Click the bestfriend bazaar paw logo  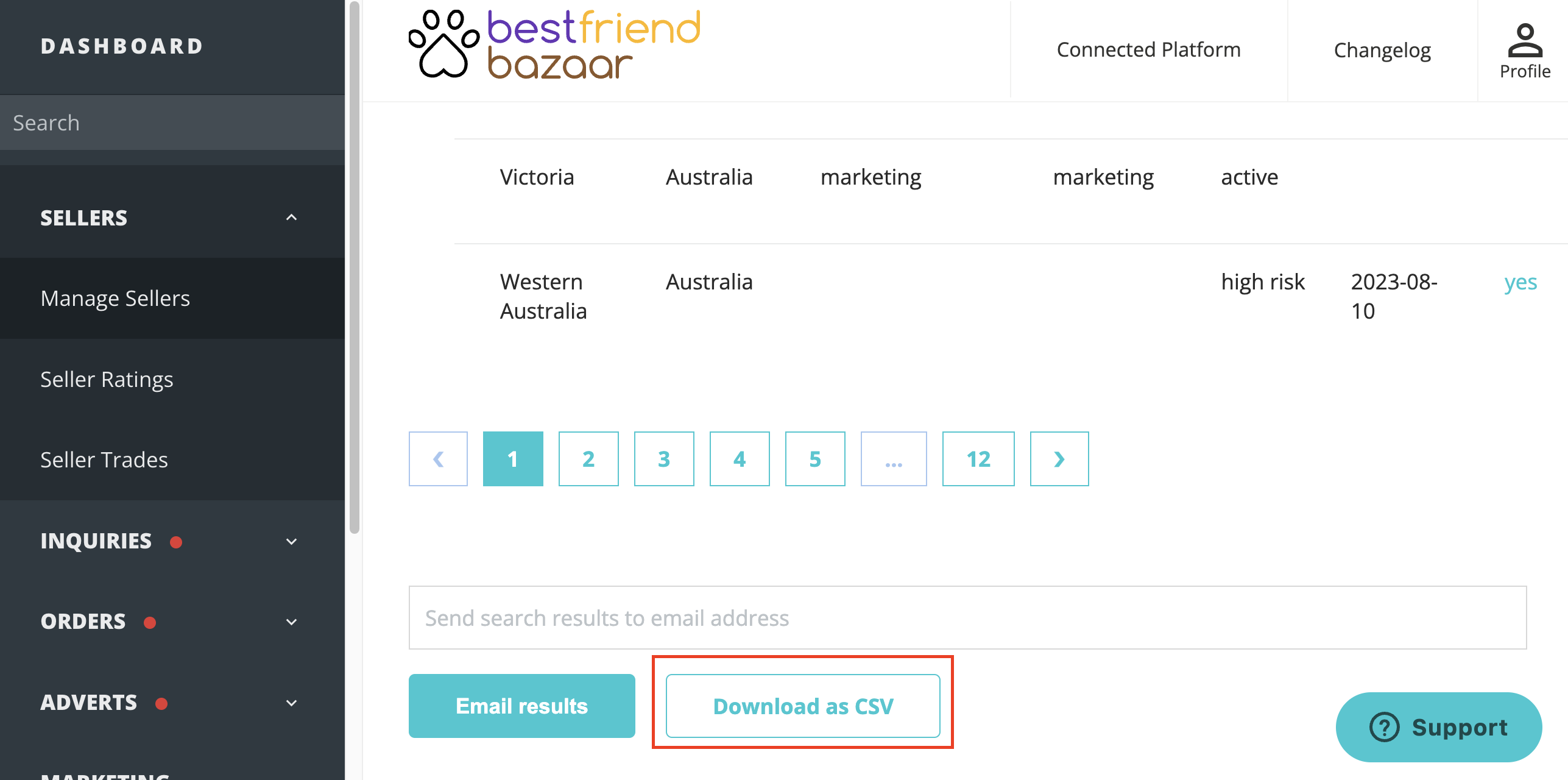point(444,44)
